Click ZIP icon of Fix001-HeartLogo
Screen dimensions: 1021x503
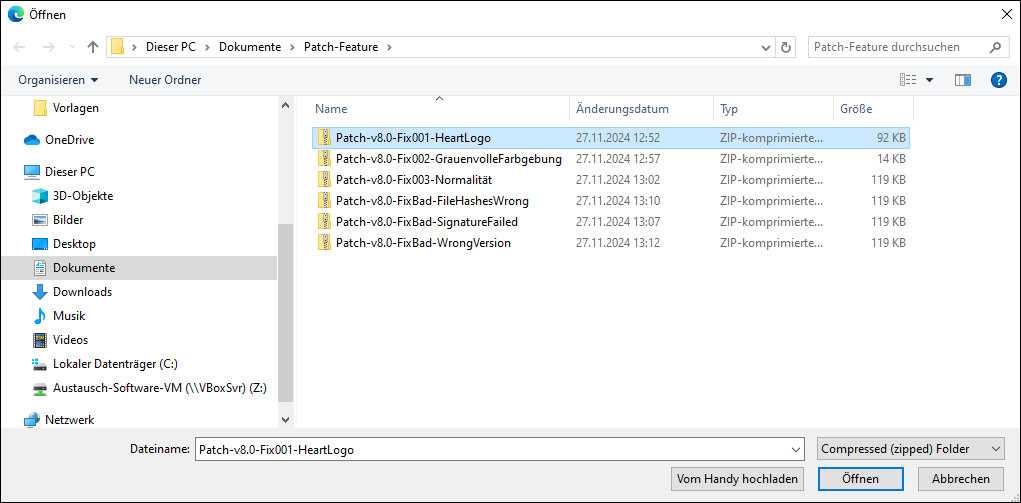coord(324,137)
